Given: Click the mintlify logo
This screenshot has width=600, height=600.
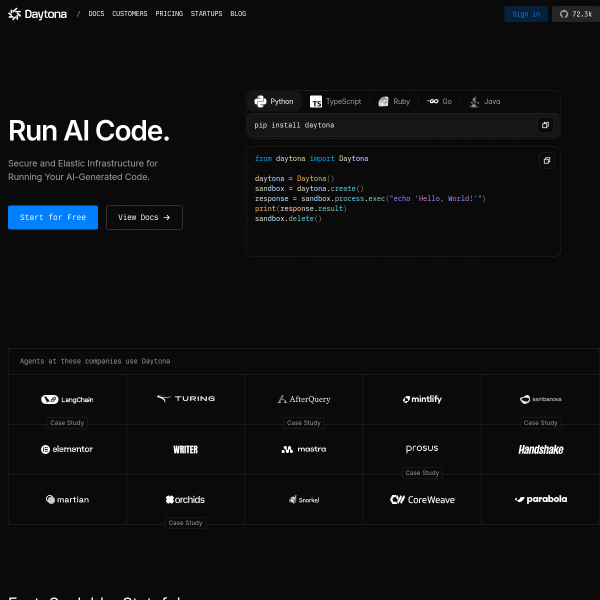Looking at the screenshot, I should coord(422,399).
